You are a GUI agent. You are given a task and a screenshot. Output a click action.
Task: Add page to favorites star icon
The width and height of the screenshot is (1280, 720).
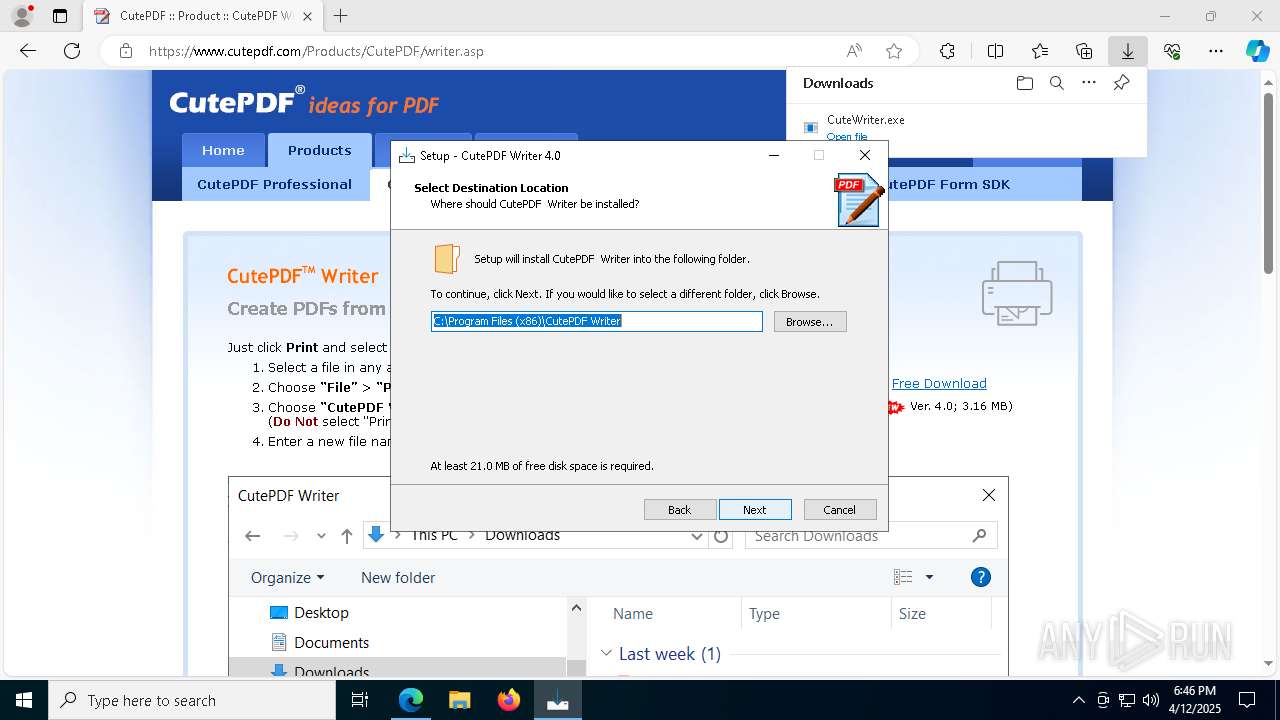coord(894,51)
